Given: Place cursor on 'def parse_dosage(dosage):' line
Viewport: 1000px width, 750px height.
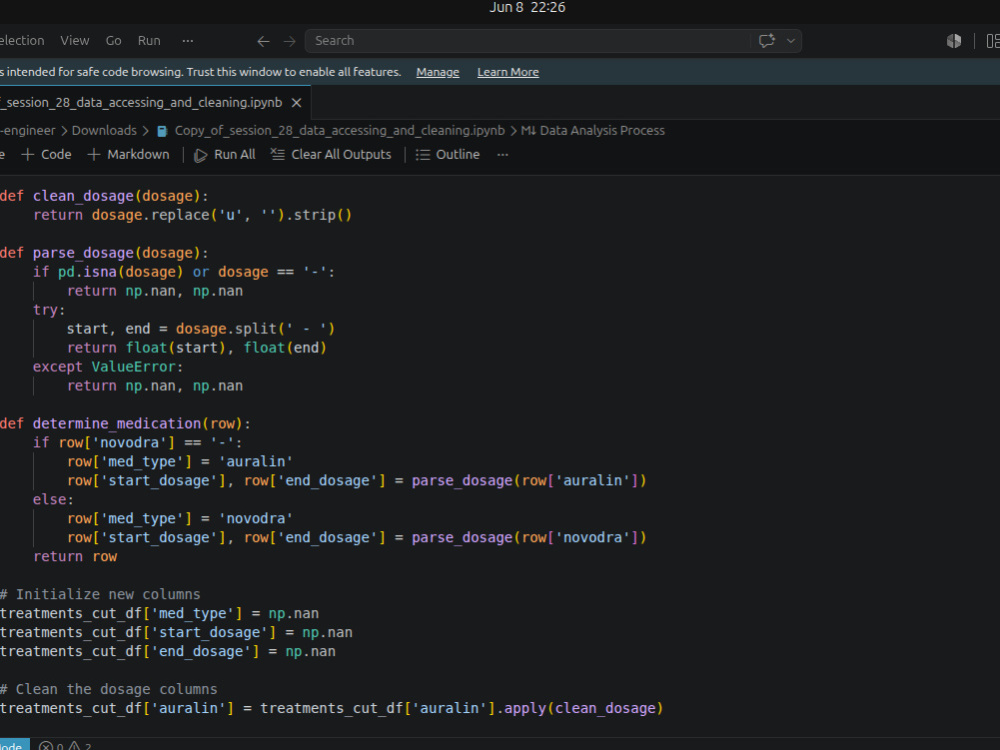Looking at the screenshot, I should 104,253.
